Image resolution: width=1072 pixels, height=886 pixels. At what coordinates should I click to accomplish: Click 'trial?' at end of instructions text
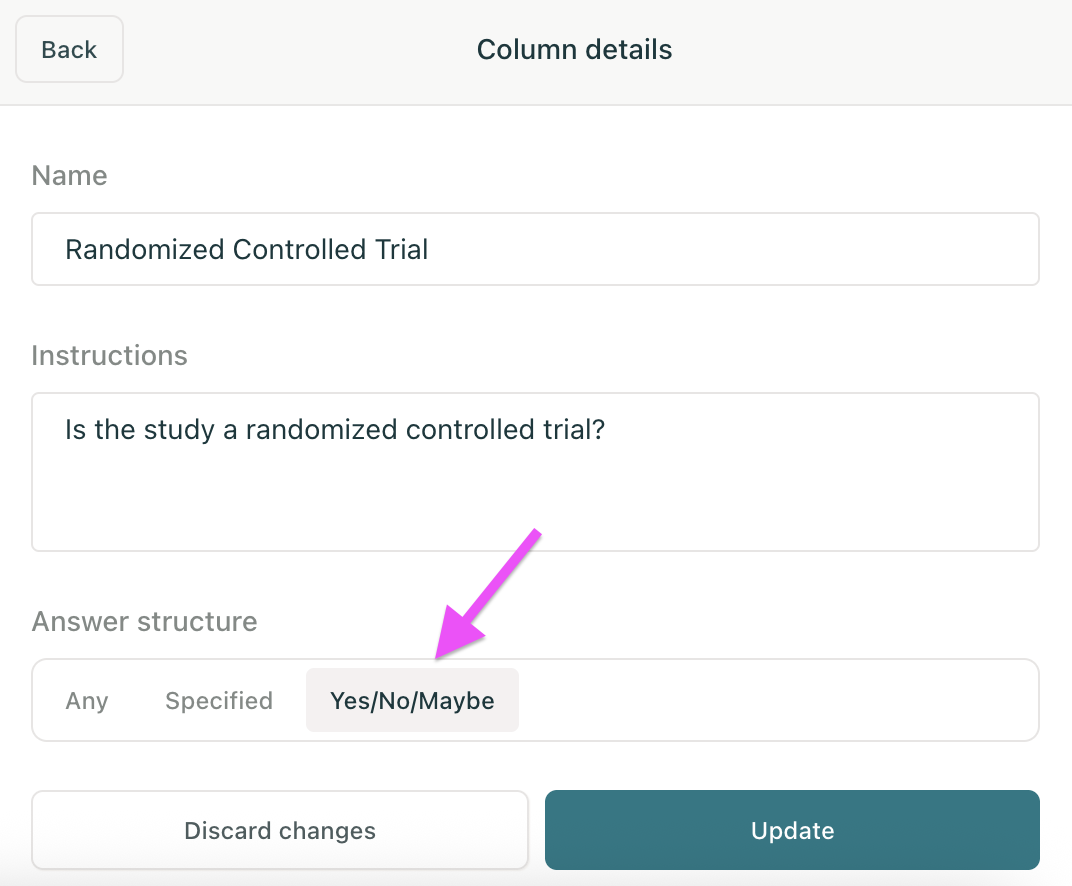point(580,430)
